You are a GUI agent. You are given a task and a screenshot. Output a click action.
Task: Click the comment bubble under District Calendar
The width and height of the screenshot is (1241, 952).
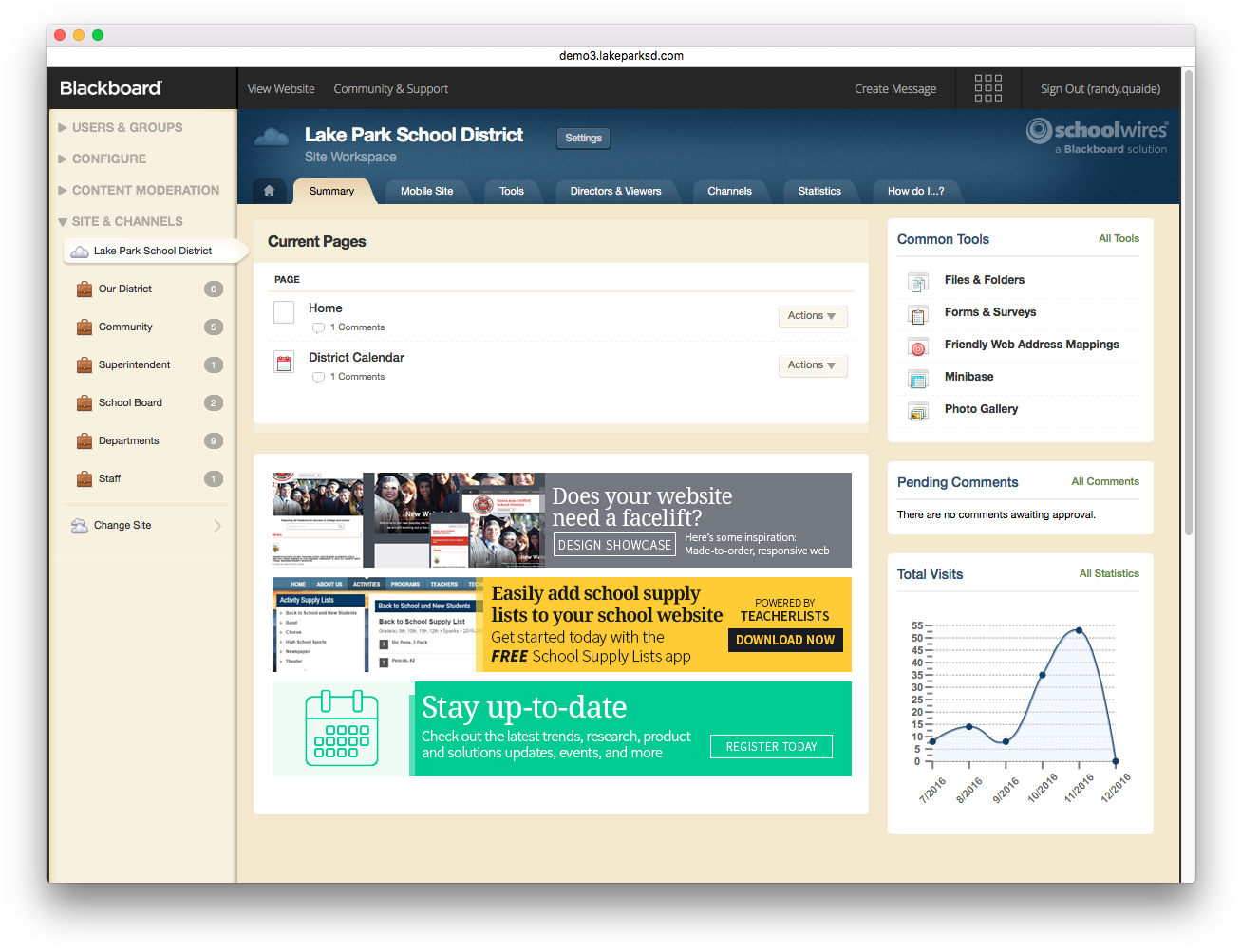(x=318, y=377)
